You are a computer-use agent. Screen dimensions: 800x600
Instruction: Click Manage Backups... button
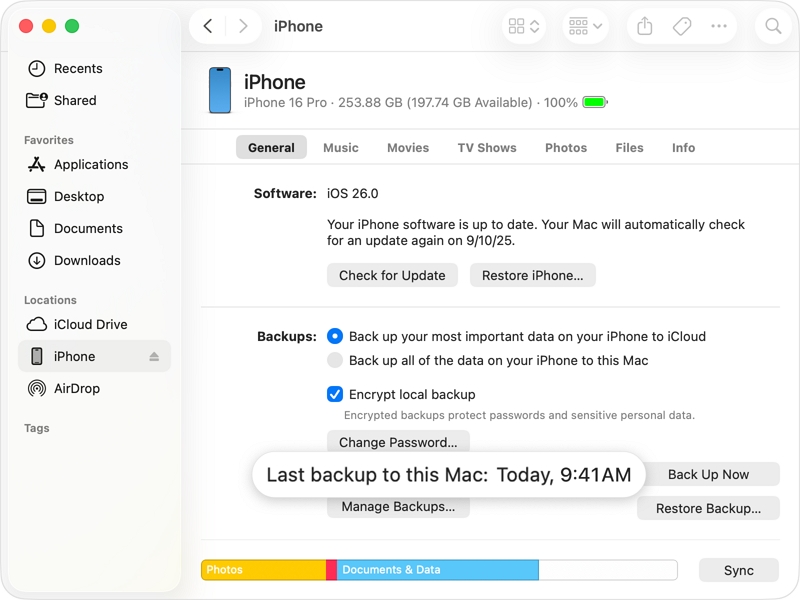click(x=398, y=507)
